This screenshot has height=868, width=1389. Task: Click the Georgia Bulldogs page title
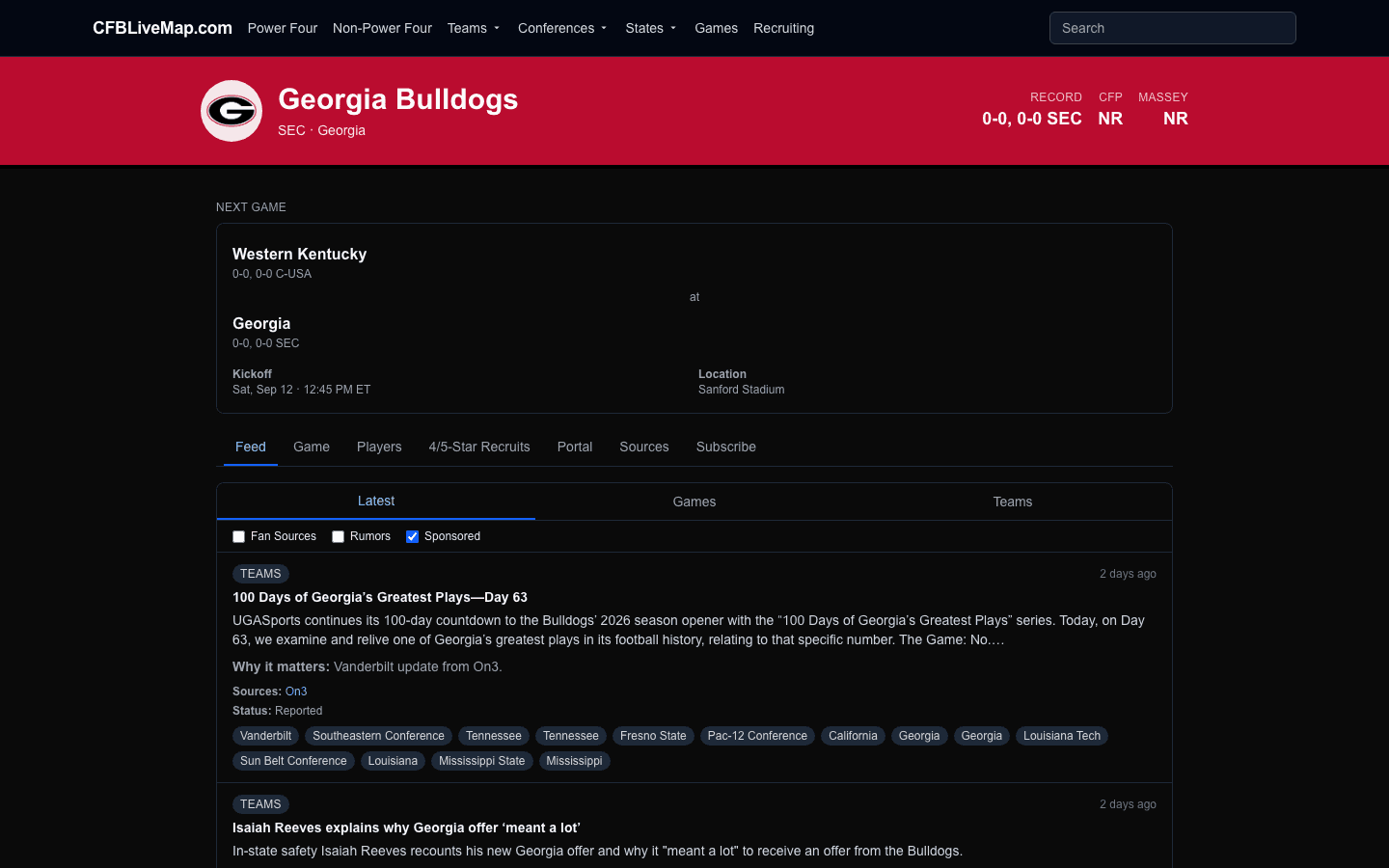pyautogui.click(x=397, y=99)
